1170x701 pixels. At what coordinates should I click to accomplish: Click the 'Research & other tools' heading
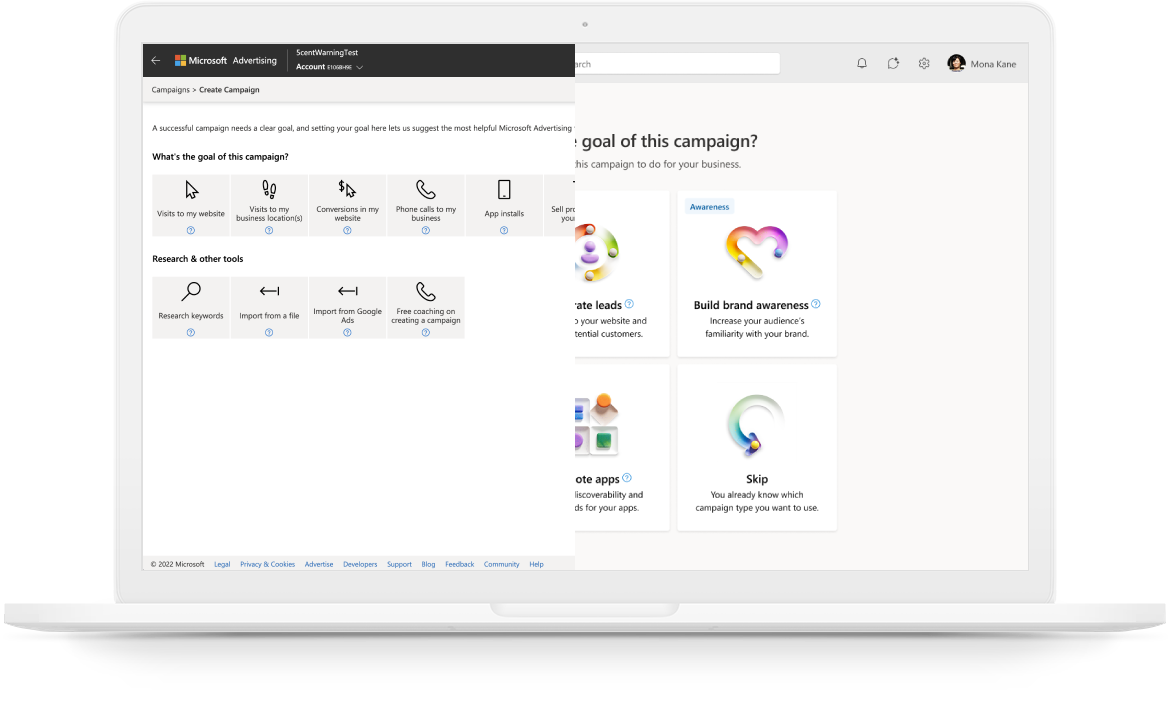click(x=198, y=259)
